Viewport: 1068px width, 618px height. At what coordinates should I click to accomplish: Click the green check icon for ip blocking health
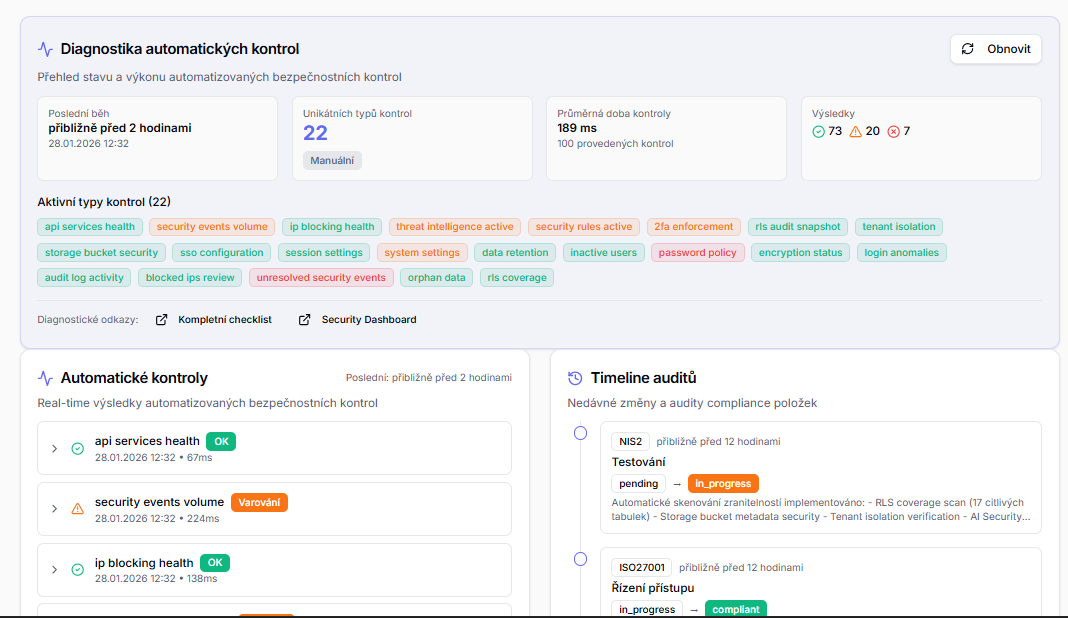78,570
